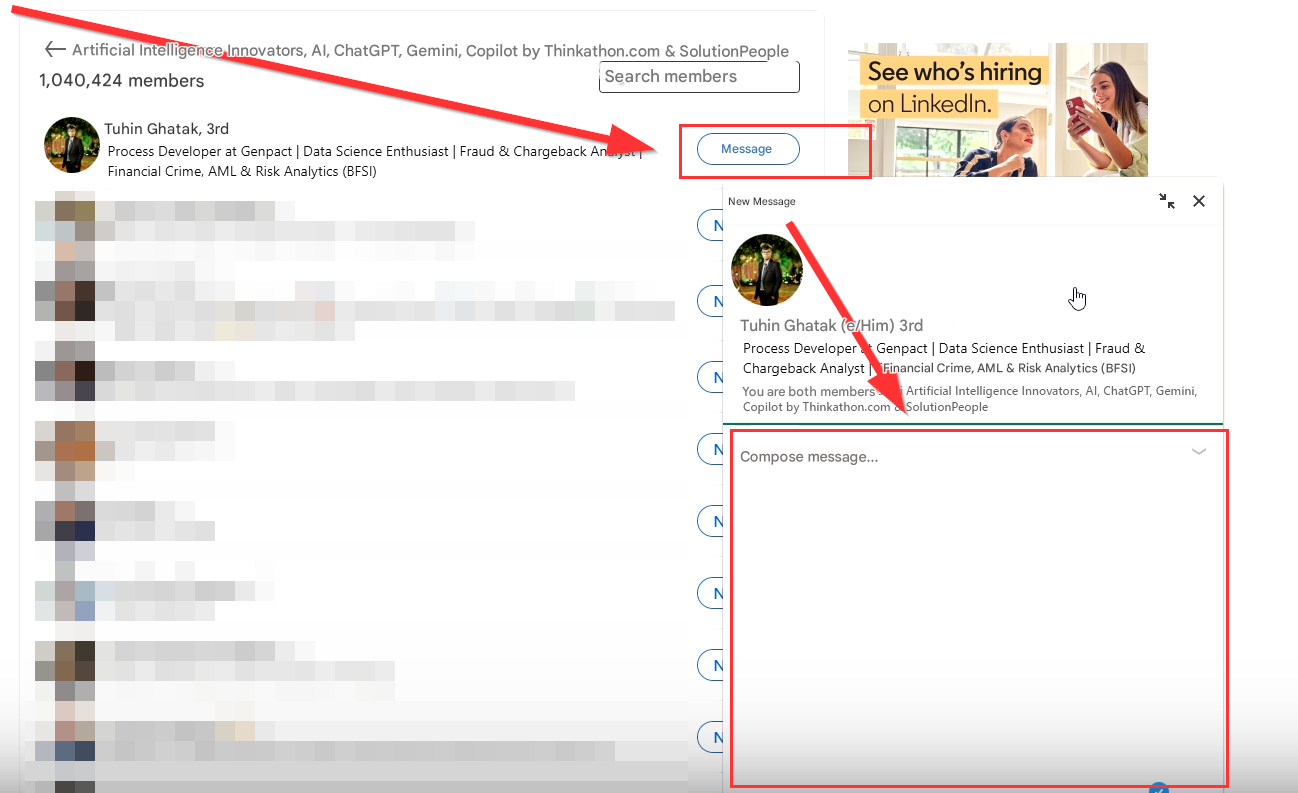Click Tuhin Ghatak (He/Him) name in the message popup

coord(831,326)
